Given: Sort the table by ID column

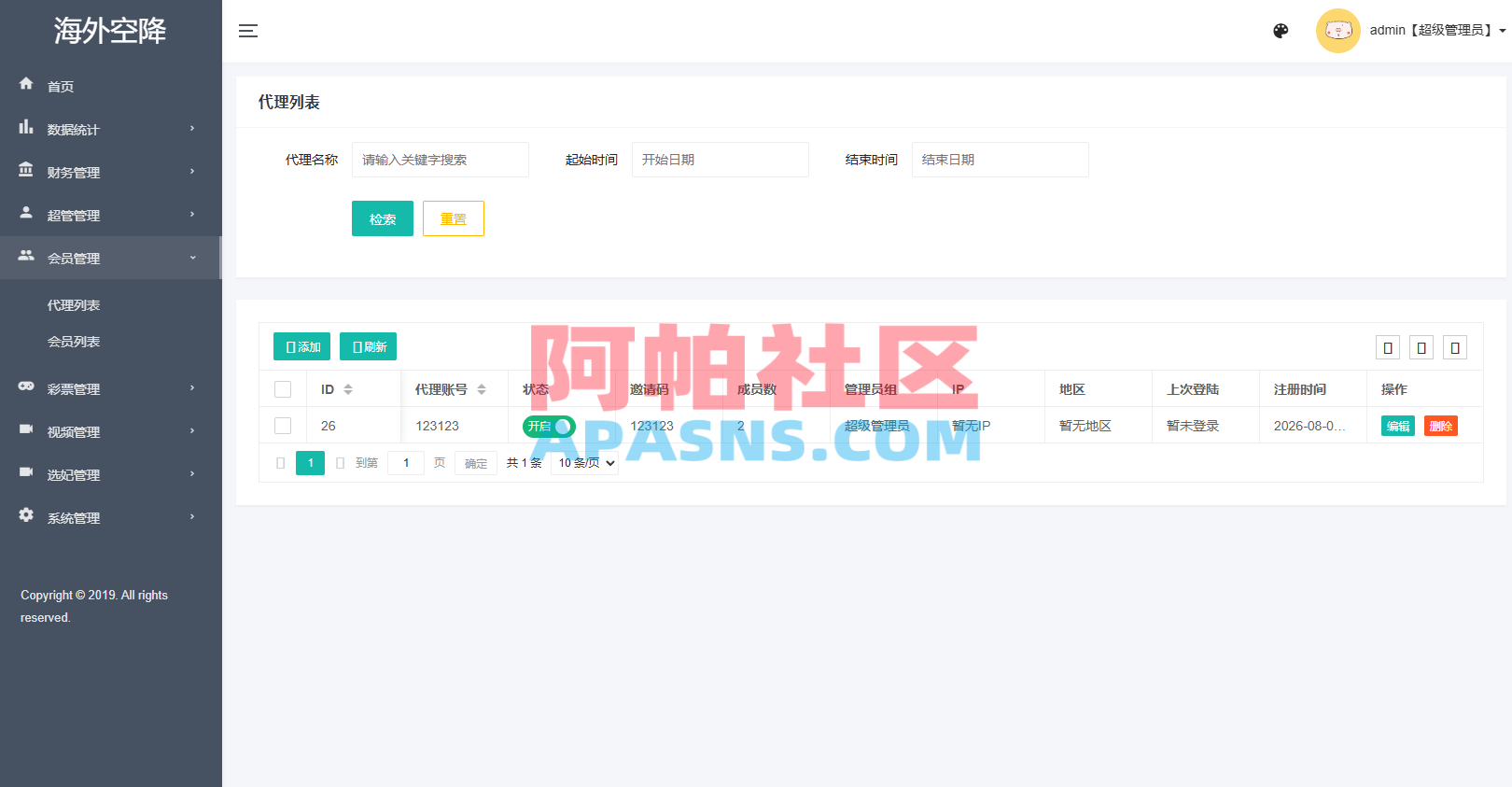Looking at the screenshot, I should tap(348, 389).
